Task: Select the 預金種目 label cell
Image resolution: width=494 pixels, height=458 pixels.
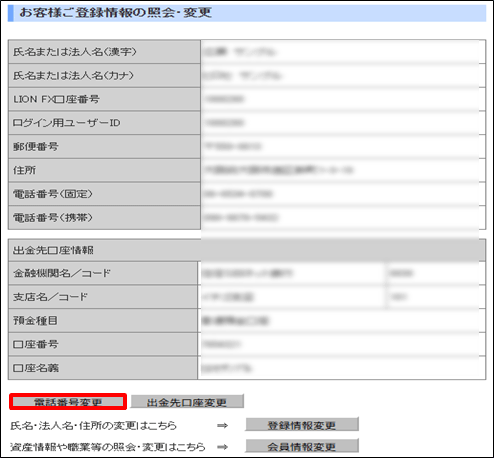Action: (103, 320)
